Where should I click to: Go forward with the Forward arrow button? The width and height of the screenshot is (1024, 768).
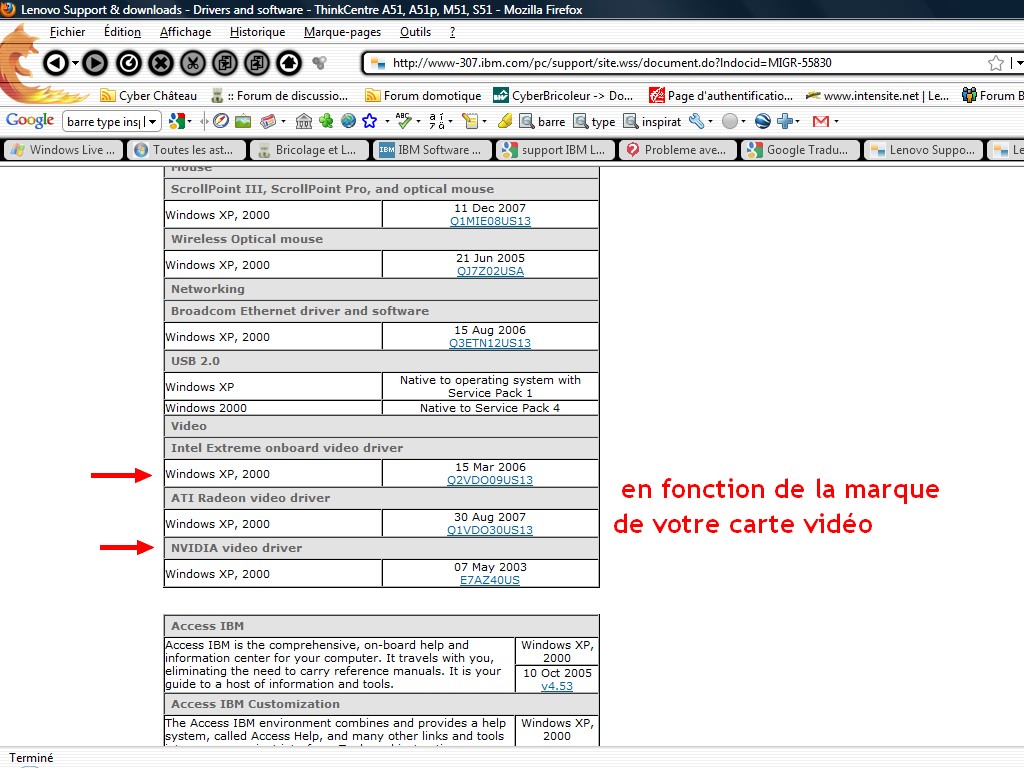tap(95, 63)
